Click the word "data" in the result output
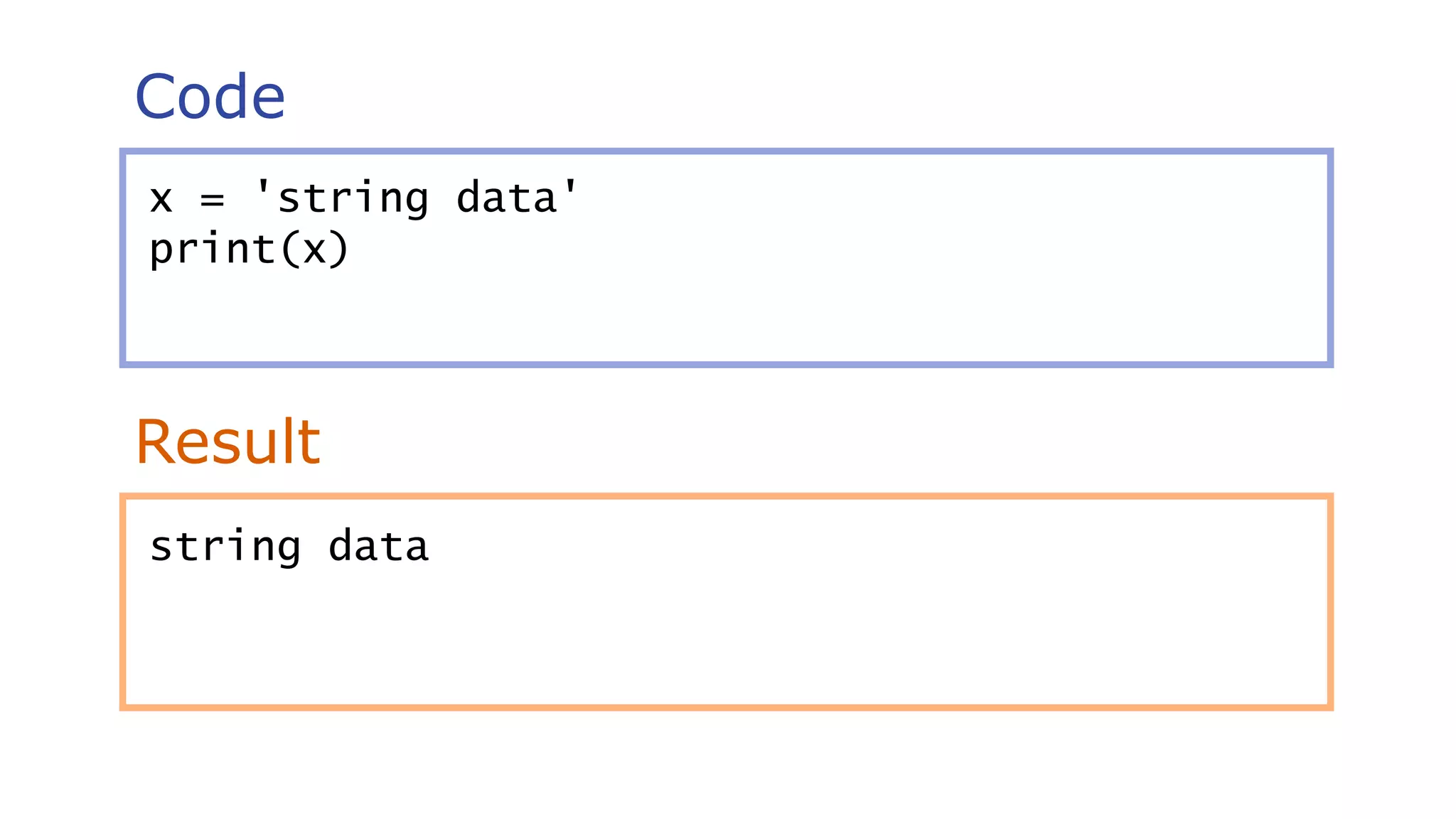The width and height of the screenshot is (1456, 819). 378,545
